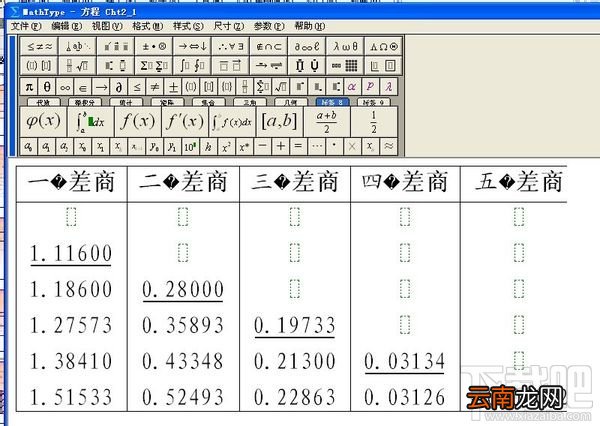Viewport: 600px width, 426px height.
Task: Click the value 0.03134 in fourth column
Action: click(x=405, y=361)
